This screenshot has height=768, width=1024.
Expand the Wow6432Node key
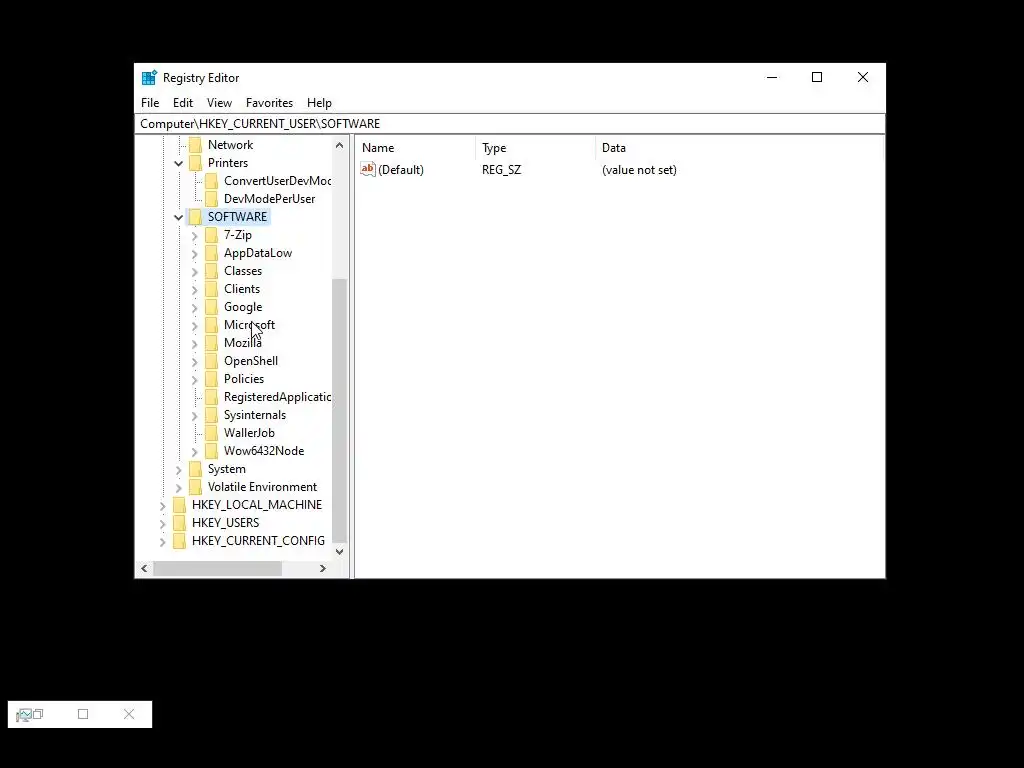(195, 451)
